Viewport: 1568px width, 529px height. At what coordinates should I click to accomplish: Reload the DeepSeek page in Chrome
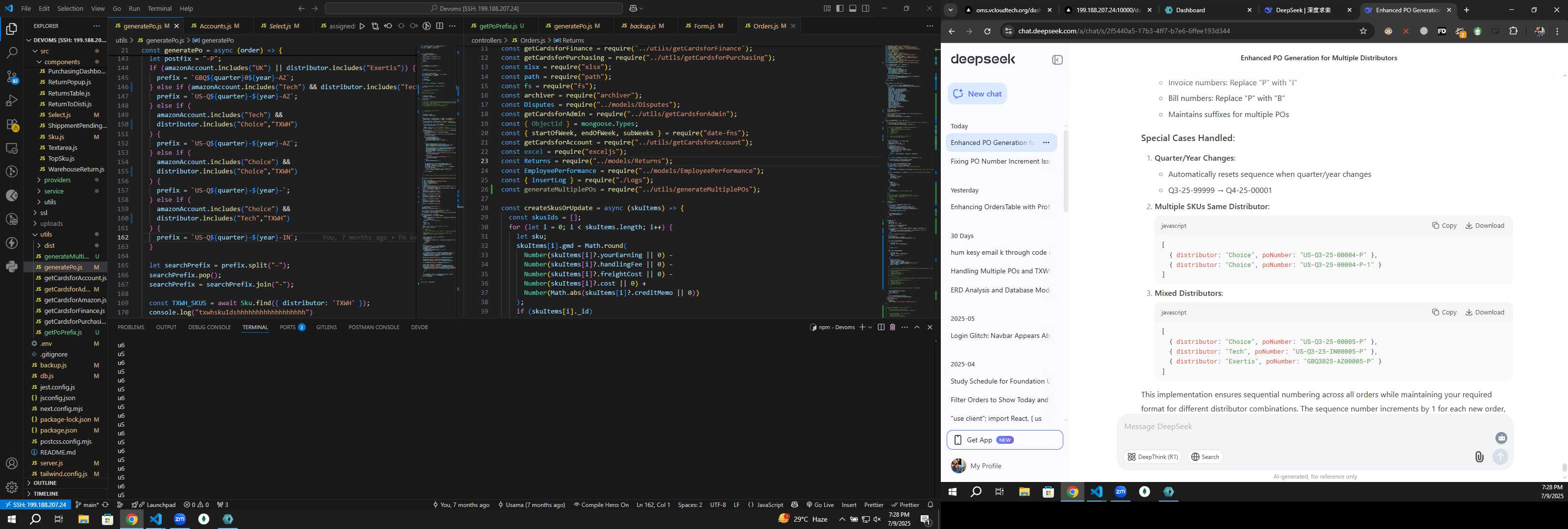tap(987, 31)
